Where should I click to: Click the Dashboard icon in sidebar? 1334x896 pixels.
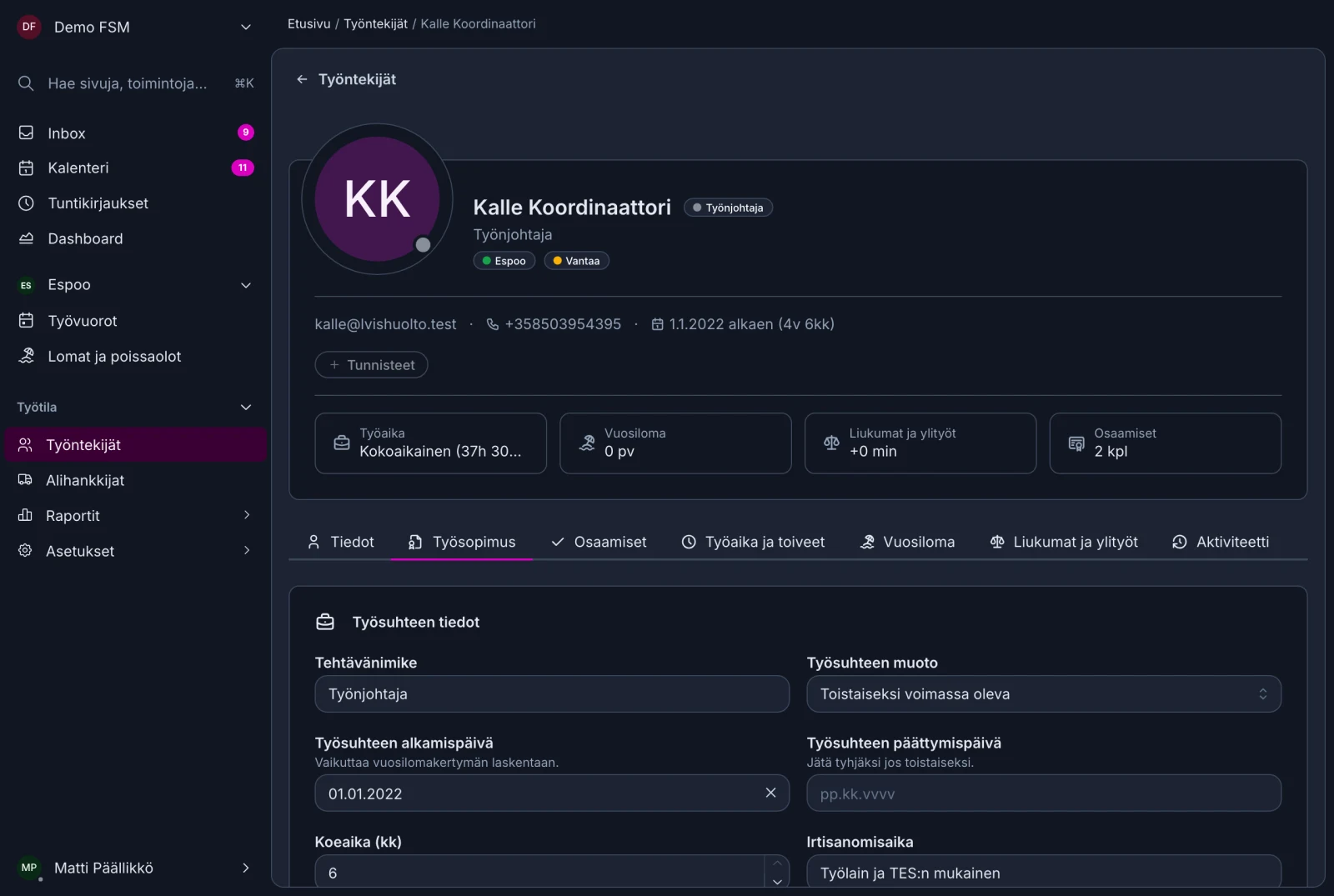(x=26, y=238)
